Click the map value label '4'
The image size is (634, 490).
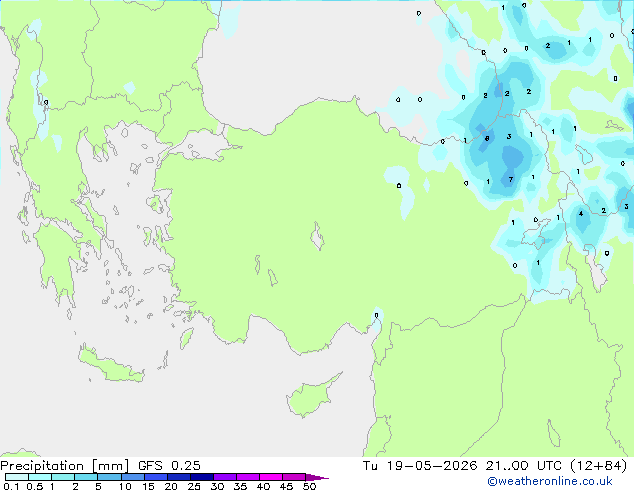[581, 213]
